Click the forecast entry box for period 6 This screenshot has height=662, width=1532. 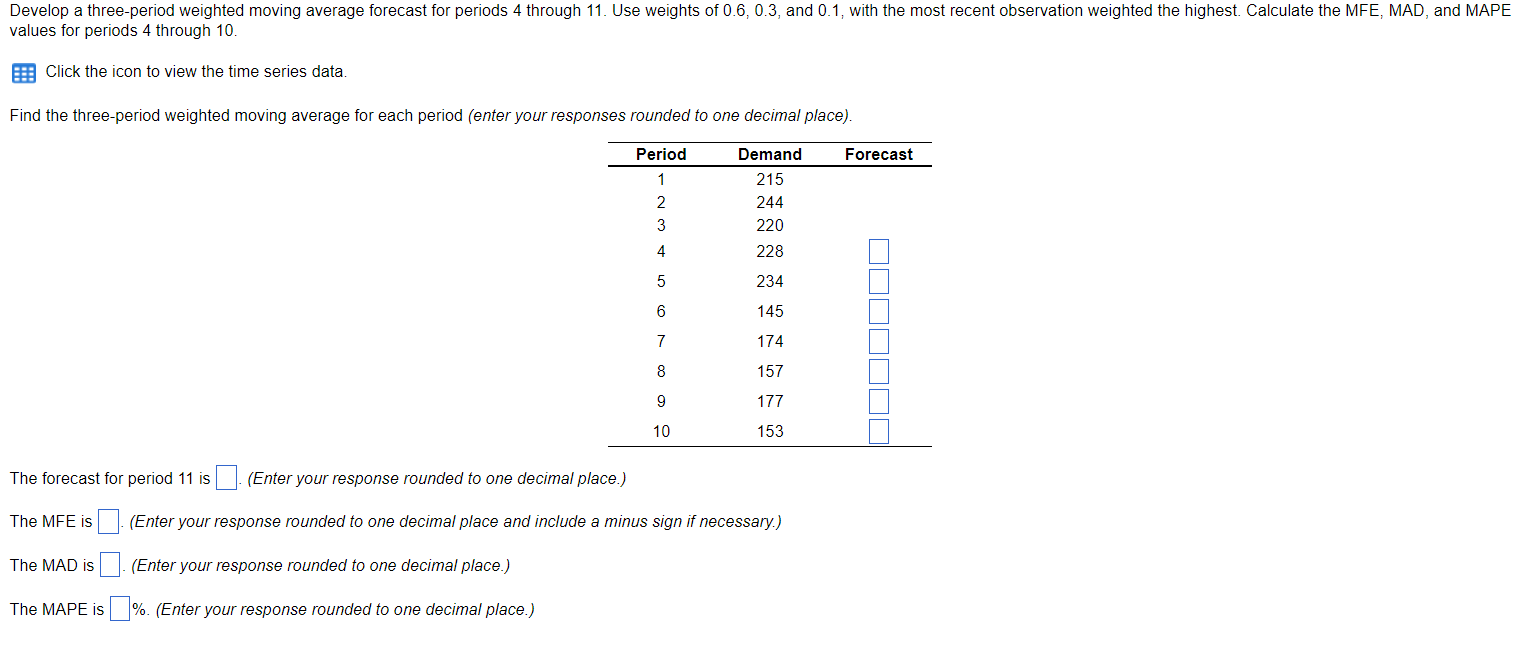click(x=878, y=311)
